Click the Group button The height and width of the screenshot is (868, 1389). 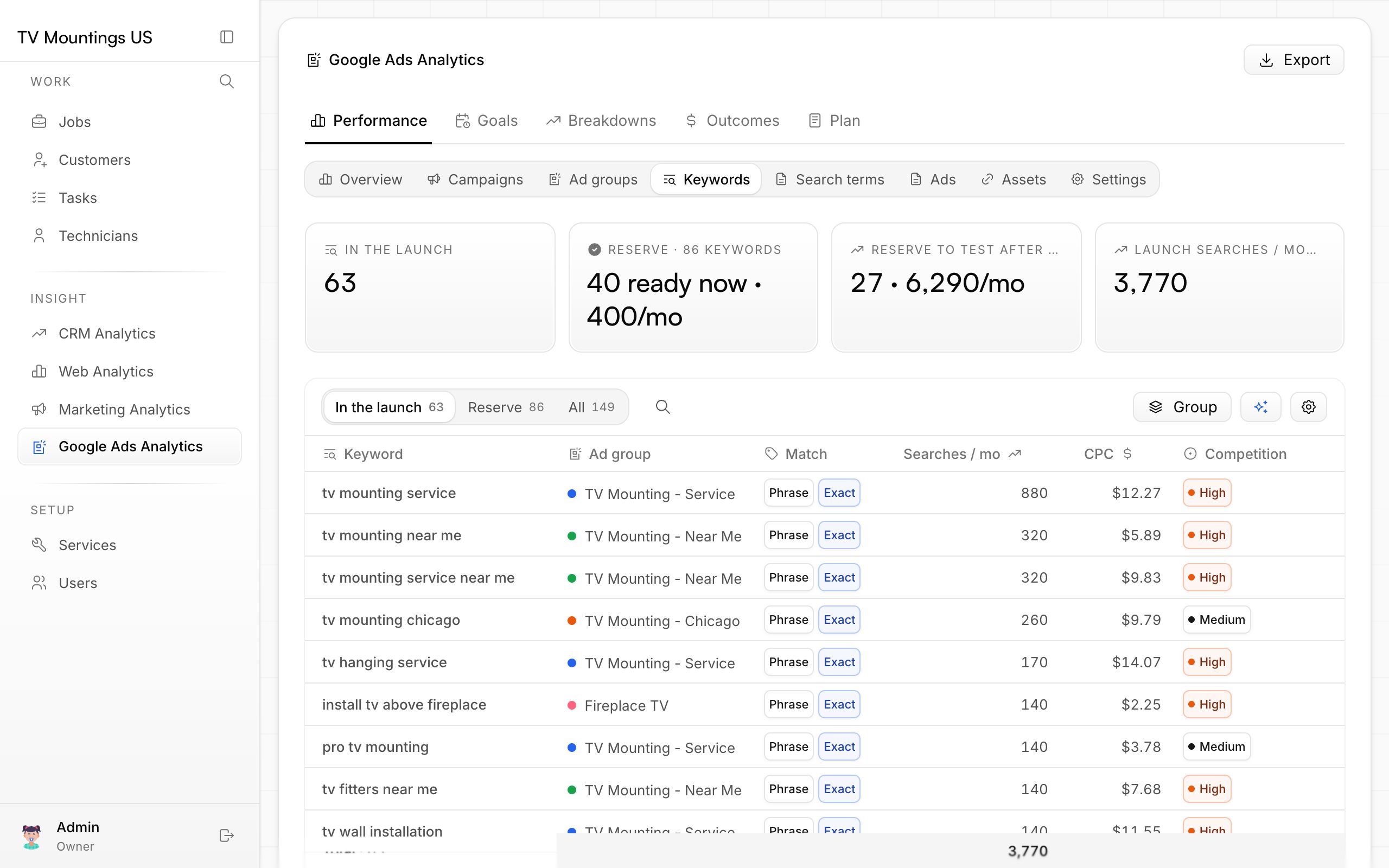coord(1182,407)
